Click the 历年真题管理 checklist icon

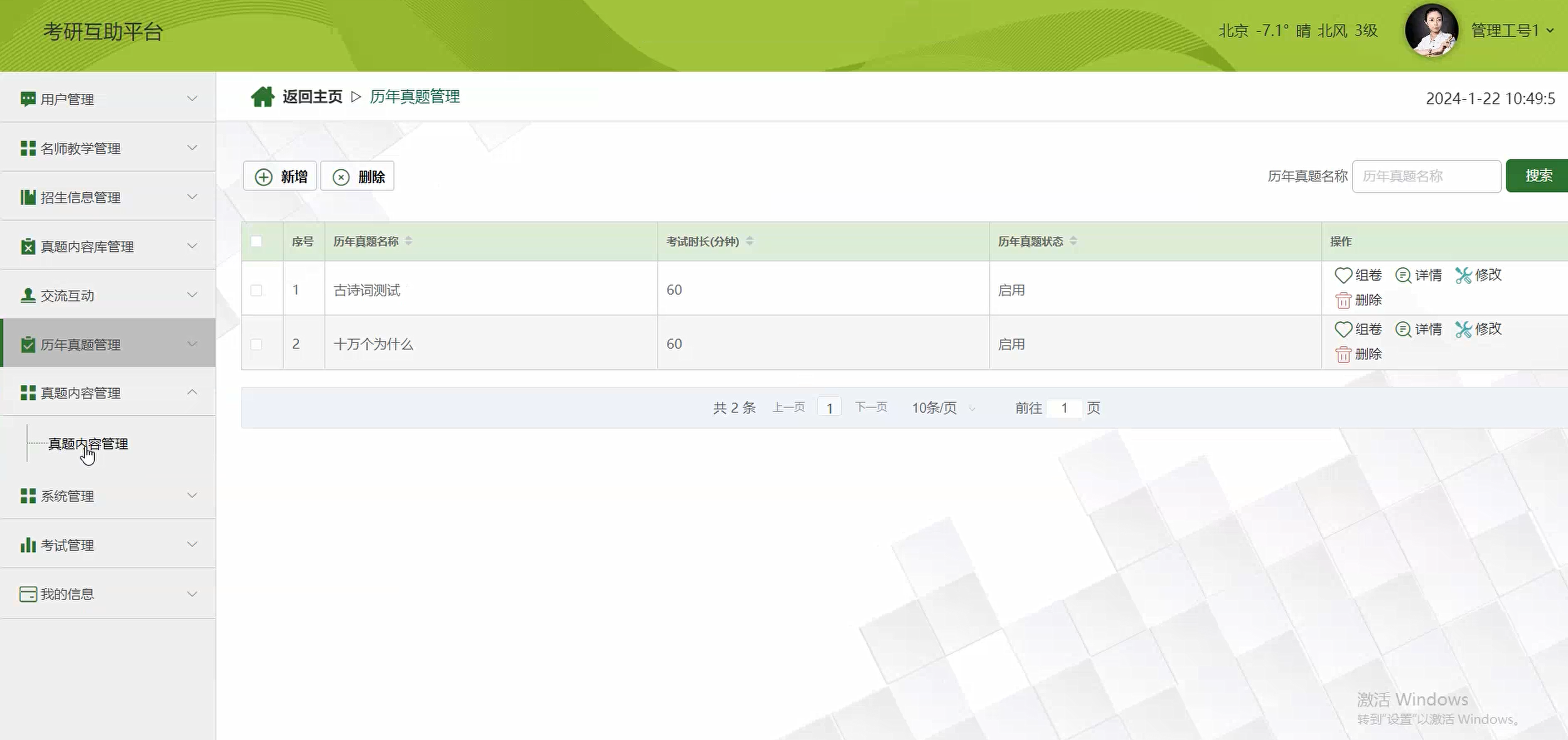coord(28,345)
